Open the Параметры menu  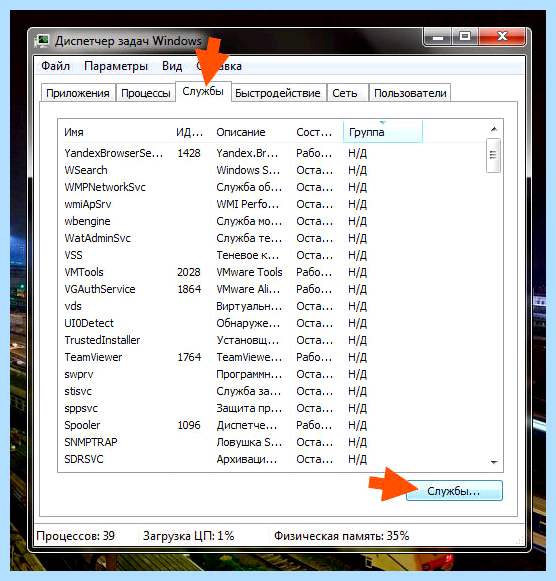116,66
